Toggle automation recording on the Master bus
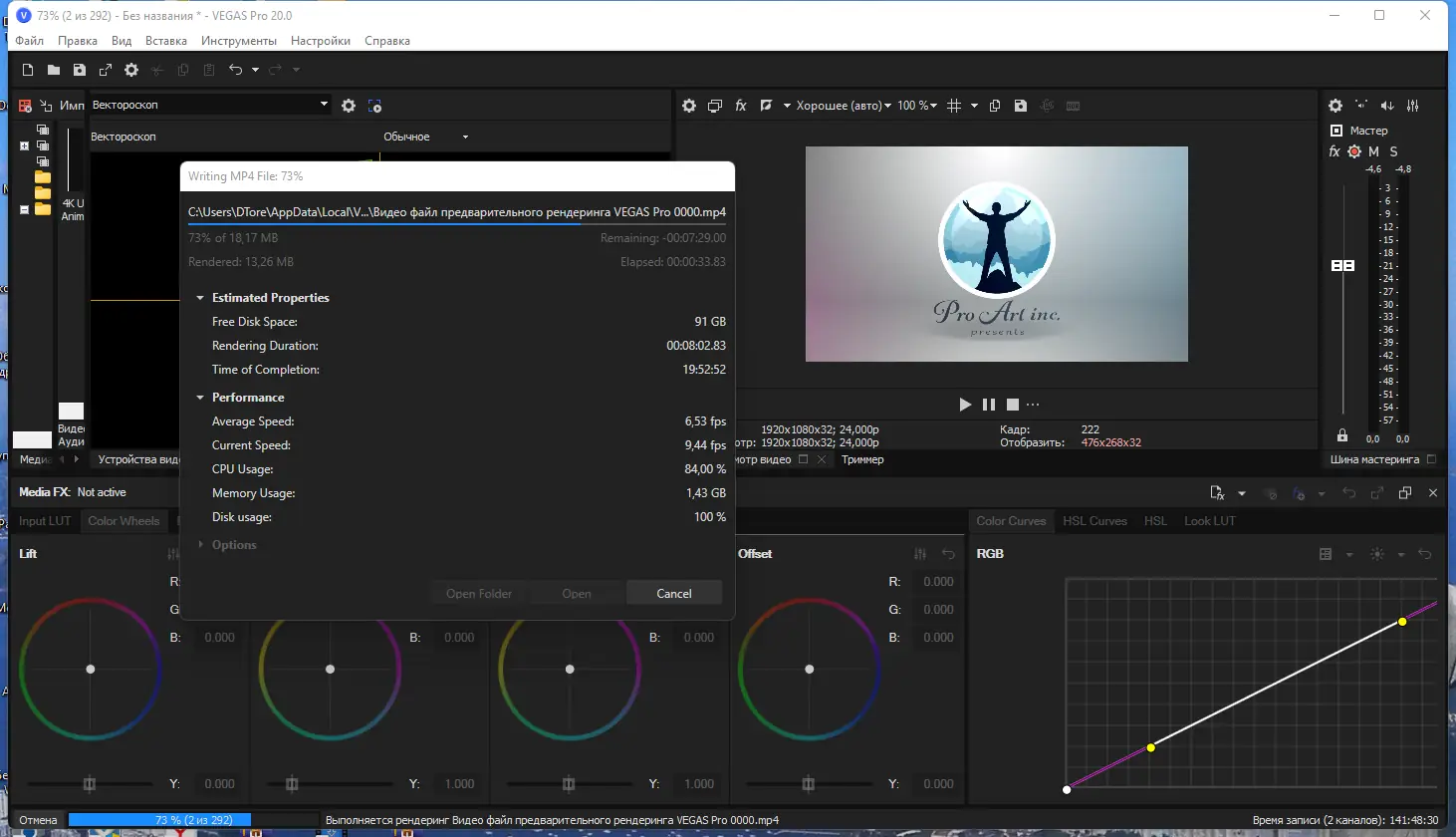The image size is (1456, 837). pos(1352,151)
